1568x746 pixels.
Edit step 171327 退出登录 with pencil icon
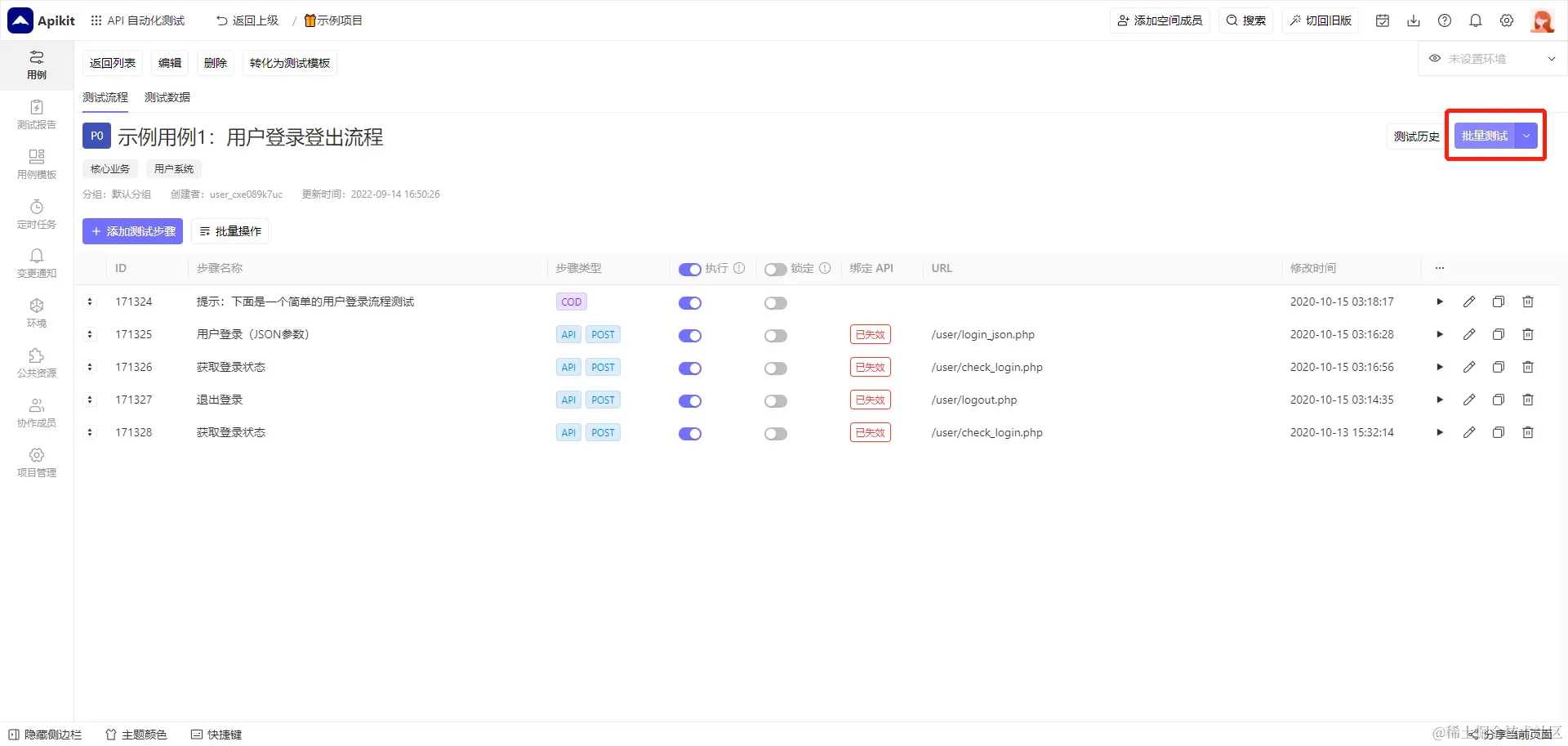[x=1469, y=400]
